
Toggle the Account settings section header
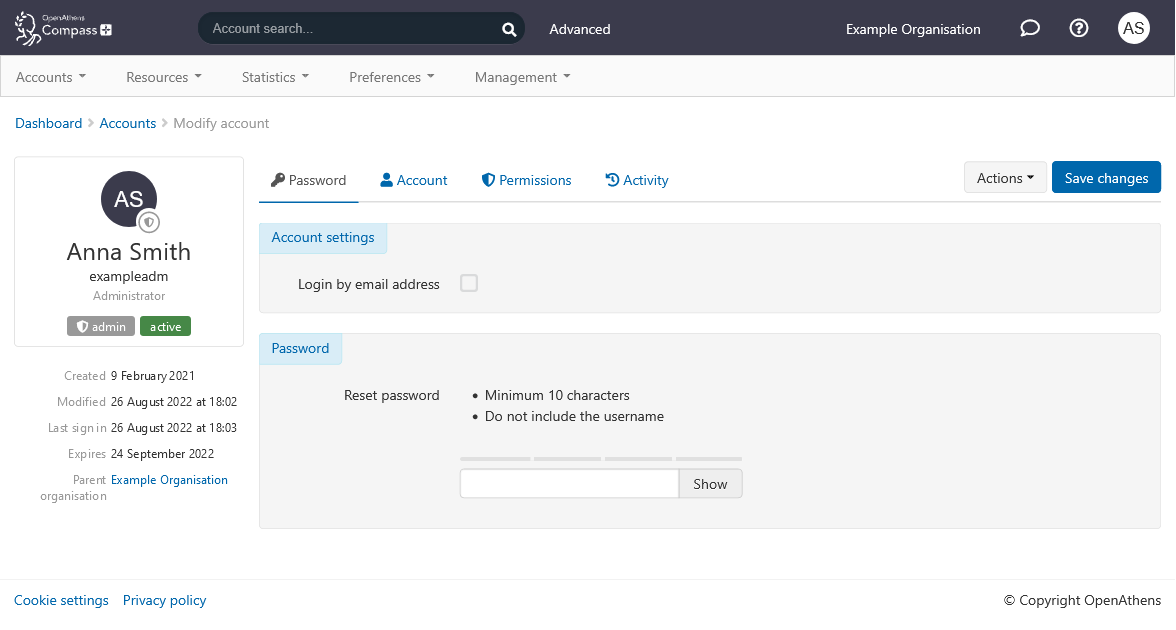[x=323, y=238]
